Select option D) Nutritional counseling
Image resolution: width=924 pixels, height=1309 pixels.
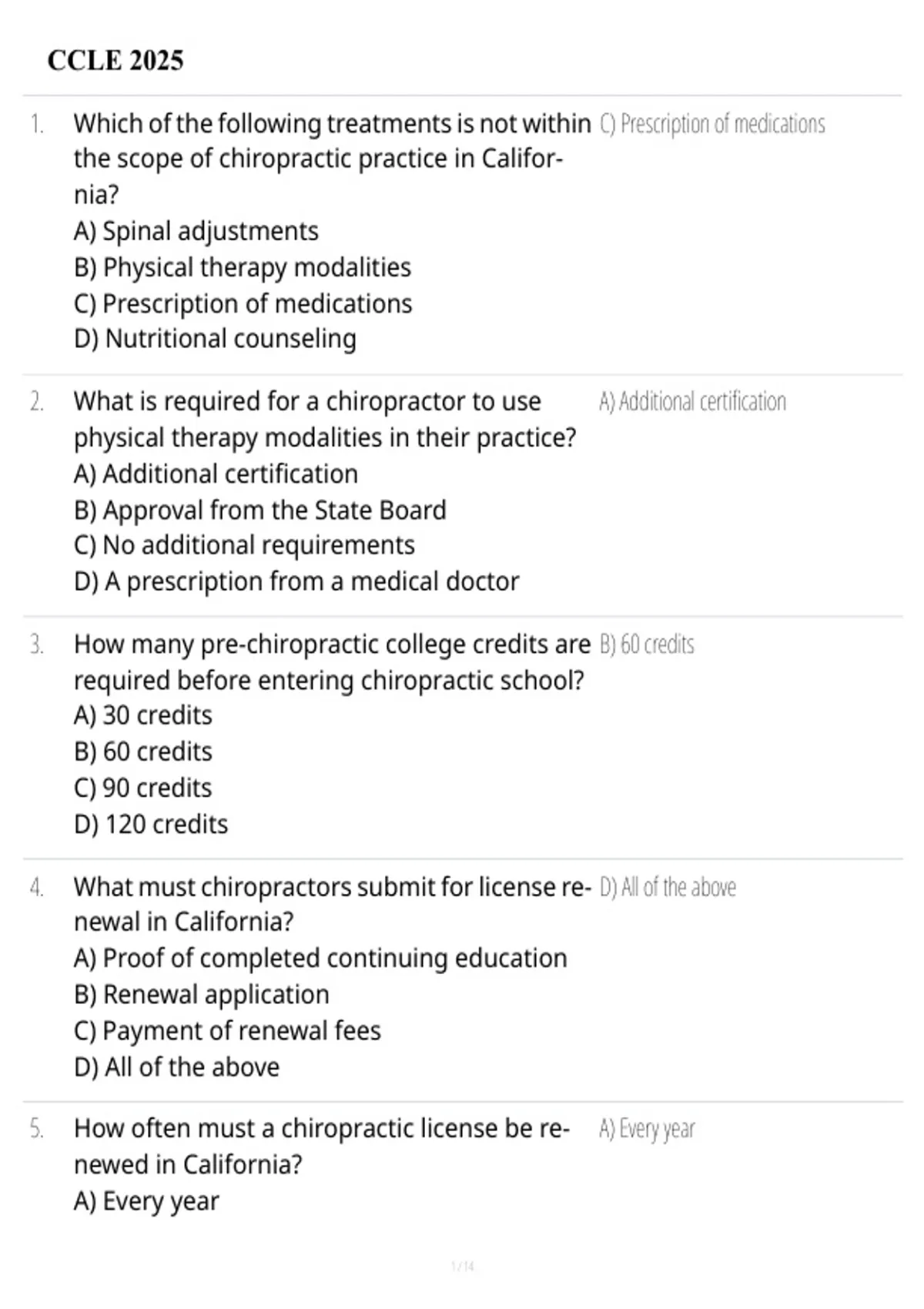(x=216, y=339)
